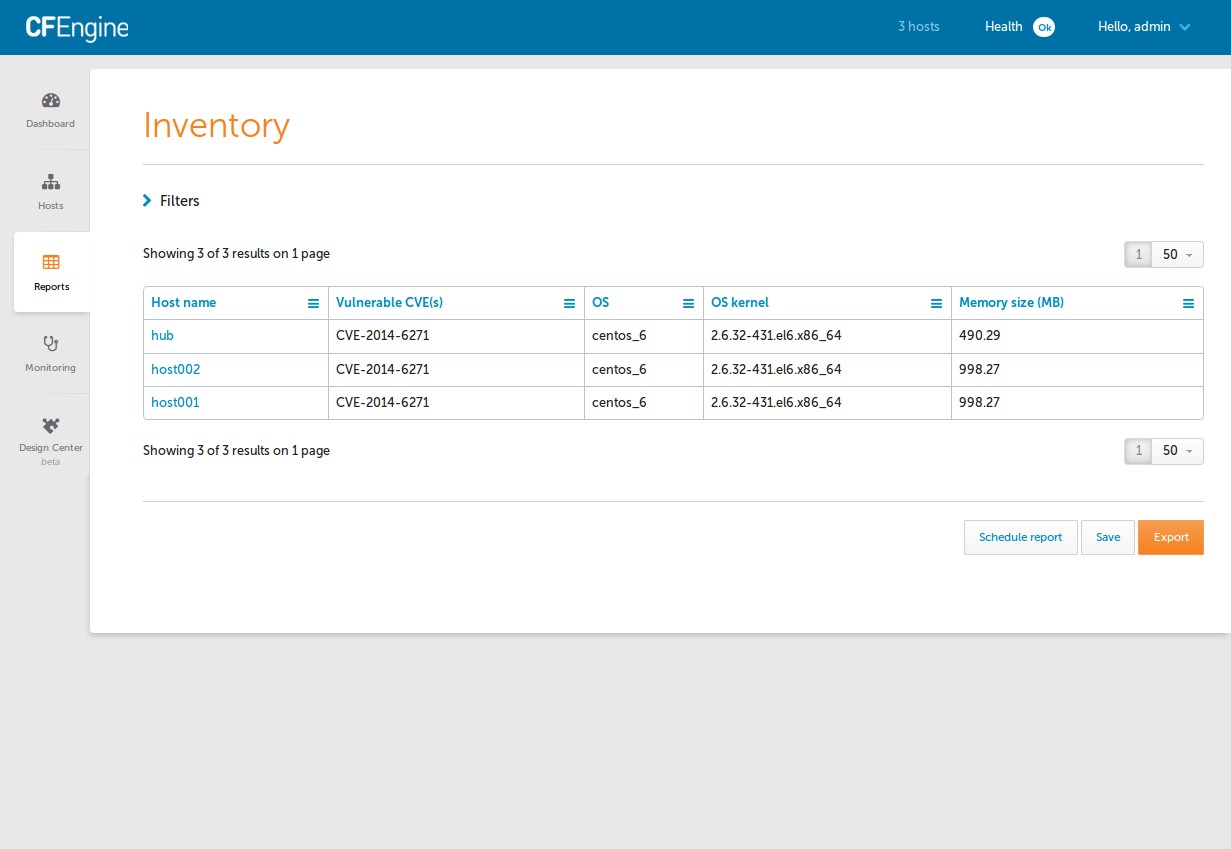The image size is (1231, 849).
Task: Open the Reports section
Action: [x=50, y=272]
